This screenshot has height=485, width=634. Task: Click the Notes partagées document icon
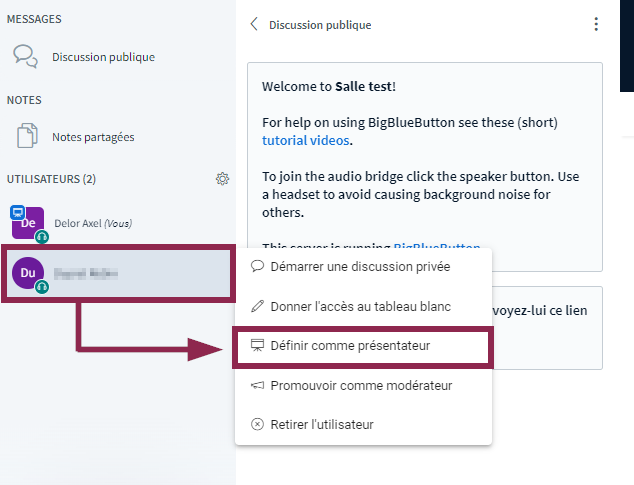(x=26, y=136)
